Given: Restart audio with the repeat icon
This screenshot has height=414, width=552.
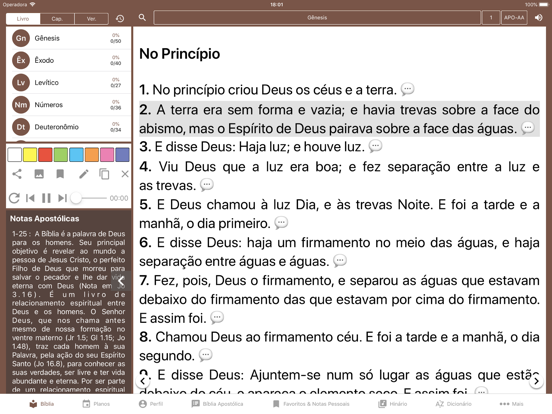Looking at the screenshot, I should point(14,198).
